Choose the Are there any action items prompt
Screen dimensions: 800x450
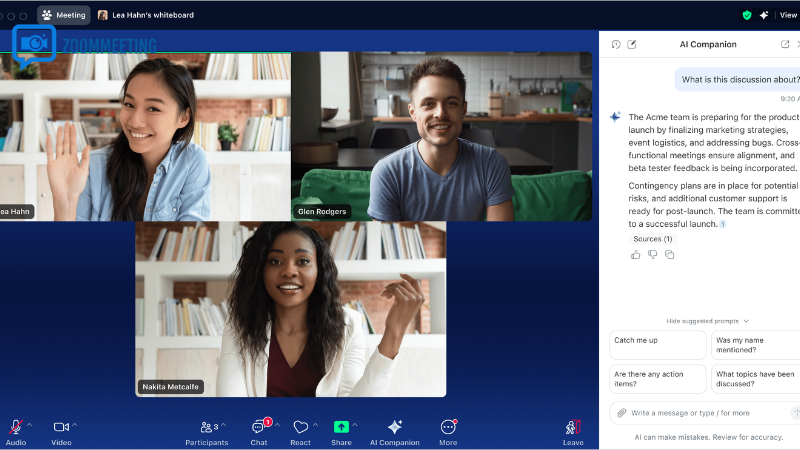pos(658,379)
